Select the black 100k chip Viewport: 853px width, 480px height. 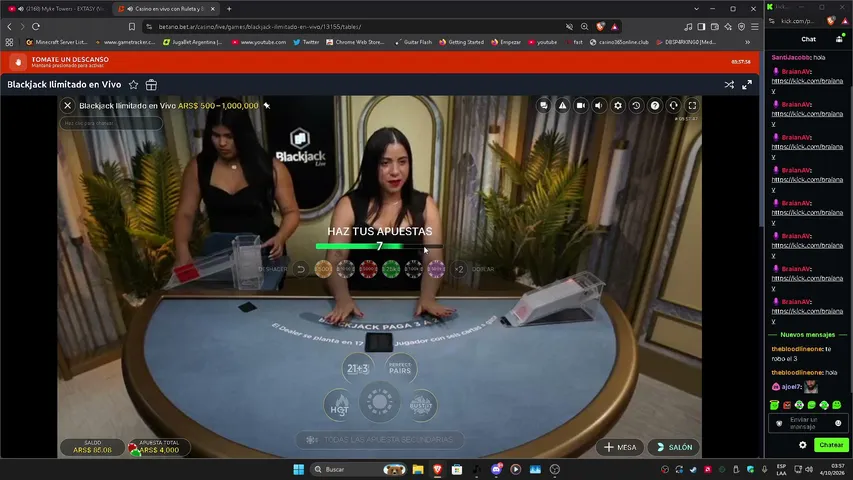tap(413, 269)
